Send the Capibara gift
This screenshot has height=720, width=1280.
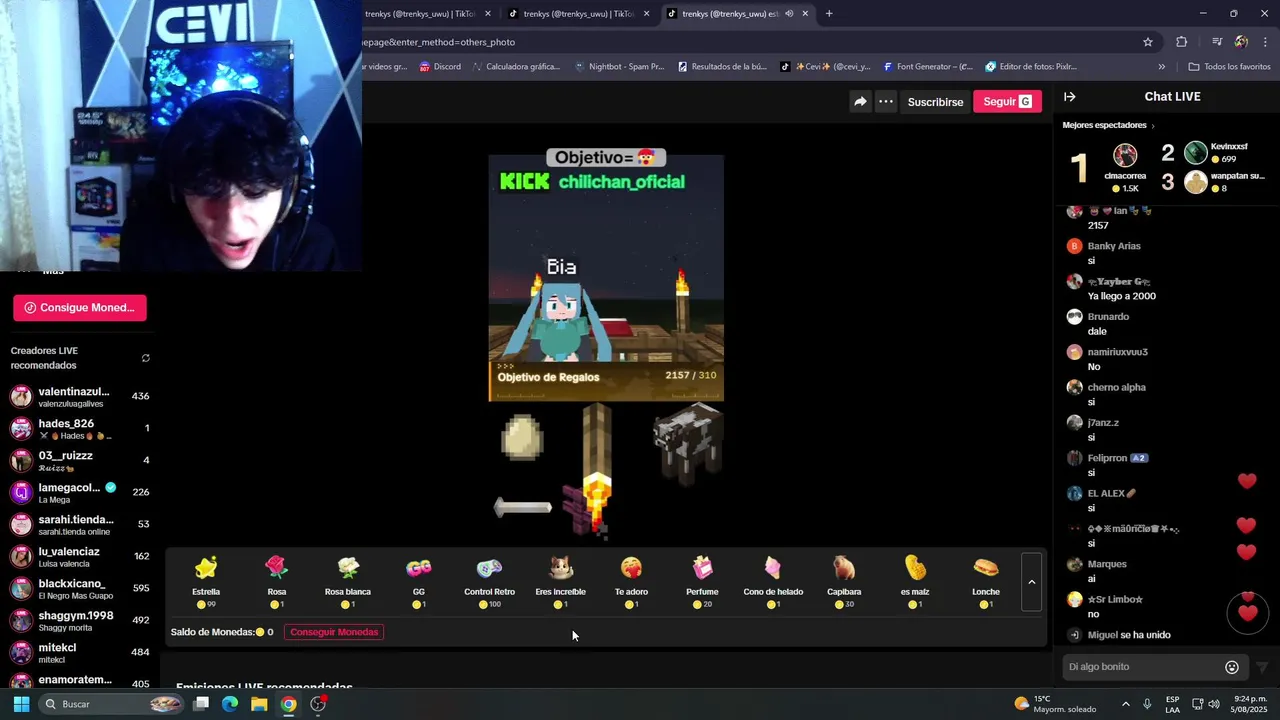(x=844, y=581)
